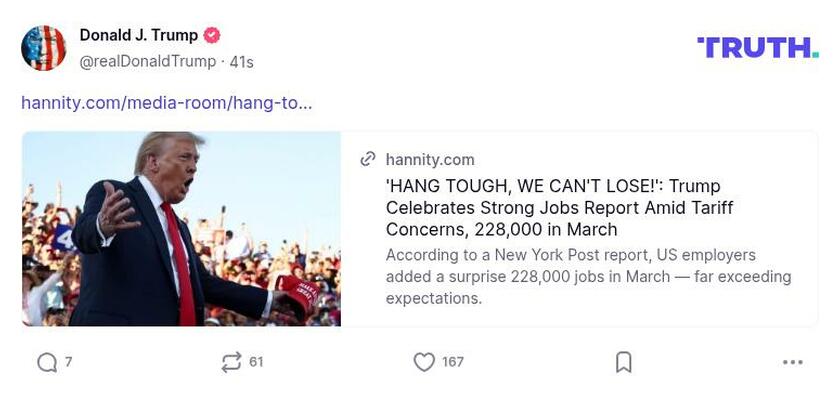Open the profile avatar picture
Viewport: 840px width, 406px height.
pyautogui.click(x=43, y=48)
